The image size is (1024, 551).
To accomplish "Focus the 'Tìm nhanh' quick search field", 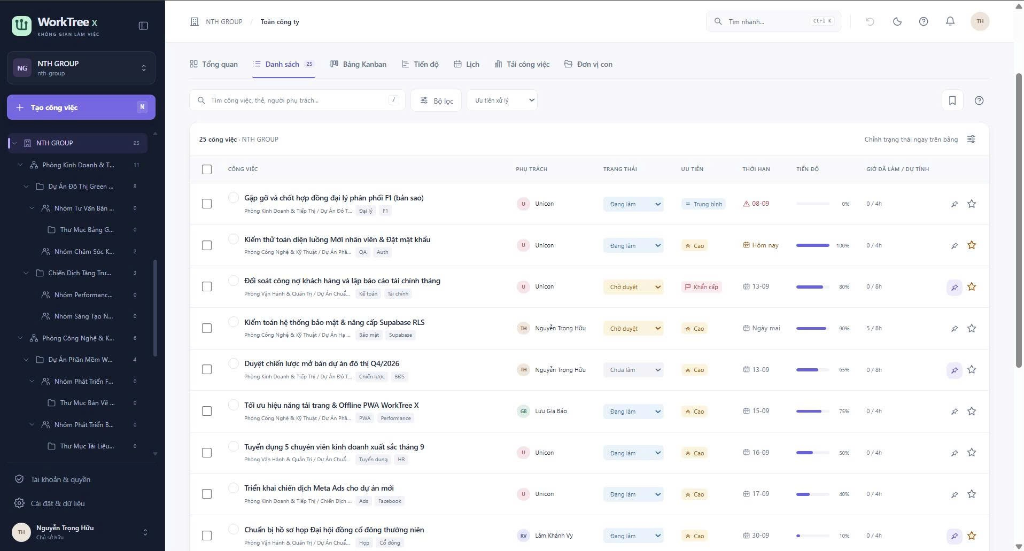I will 774,22.
